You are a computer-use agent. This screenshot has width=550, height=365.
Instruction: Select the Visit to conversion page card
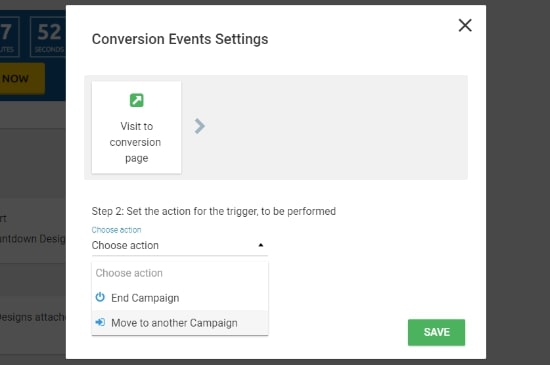click(136, 127)
